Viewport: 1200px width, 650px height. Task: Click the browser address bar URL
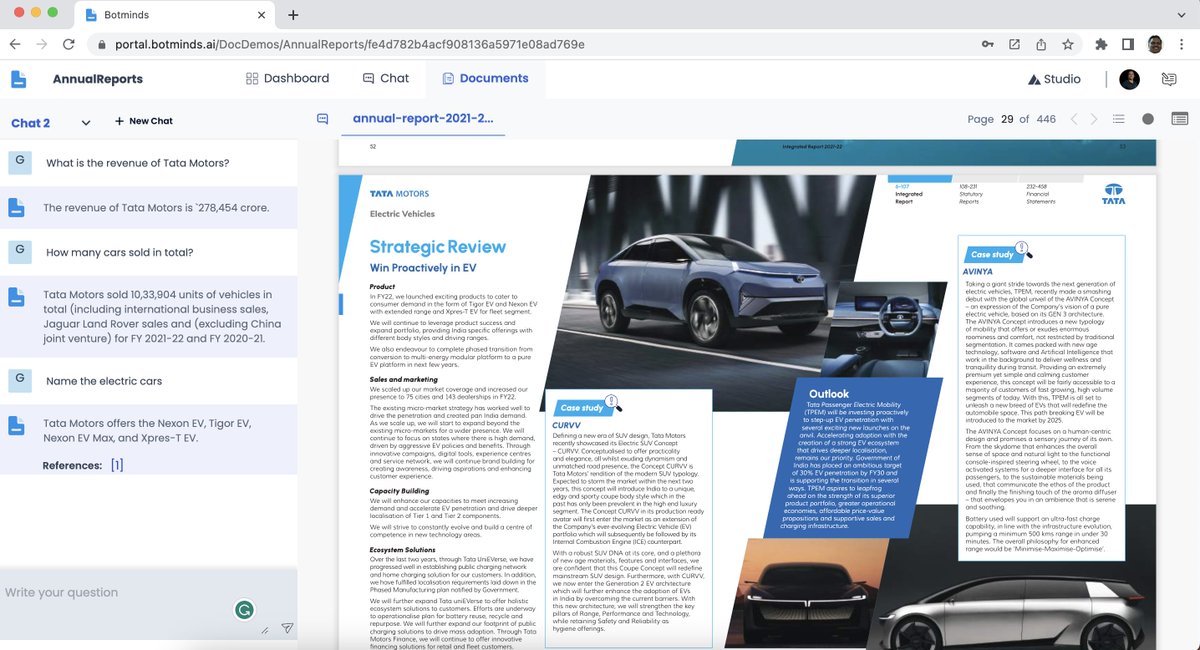coord(349,45)
